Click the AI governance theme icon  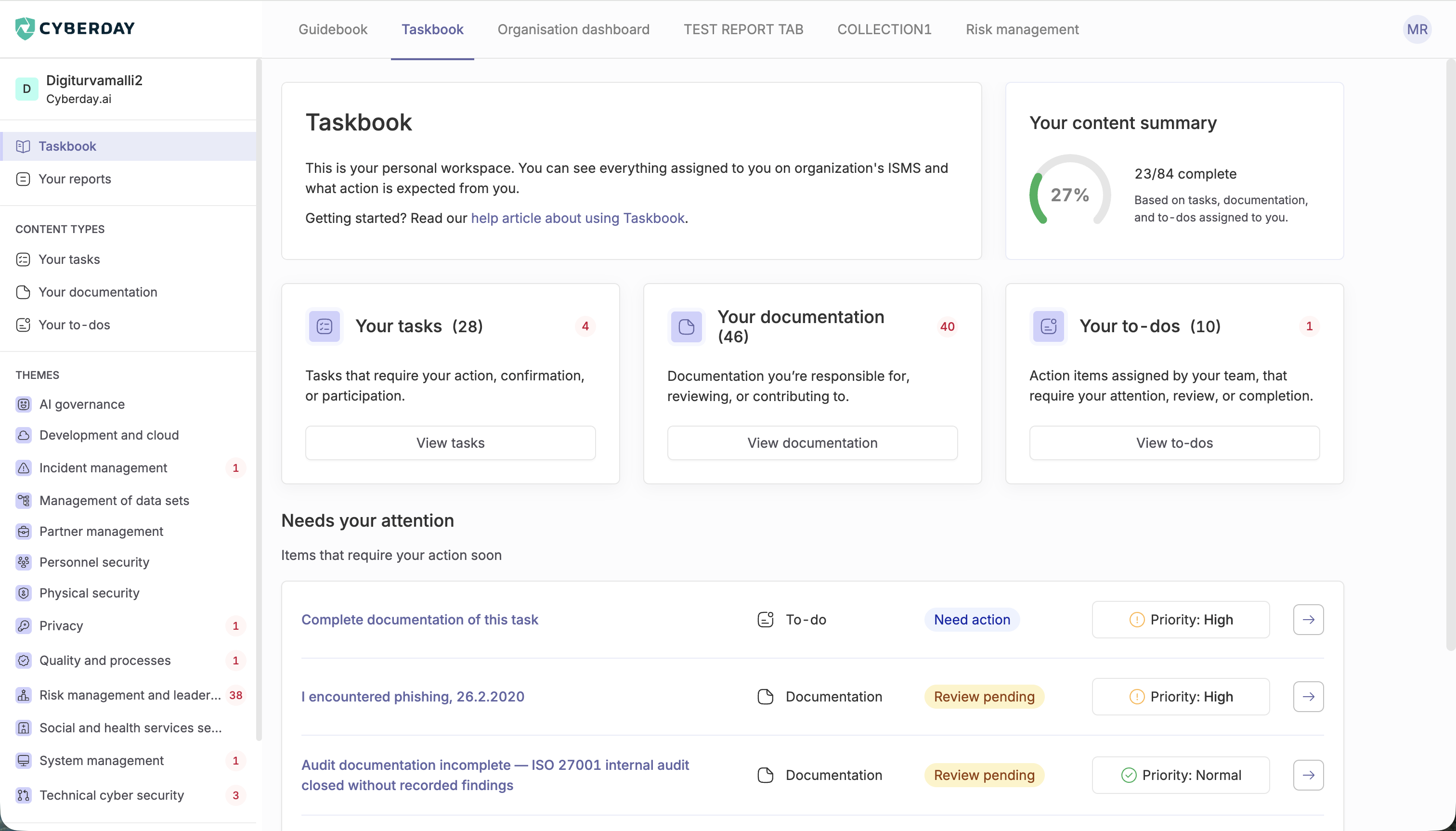coord(24,404)
